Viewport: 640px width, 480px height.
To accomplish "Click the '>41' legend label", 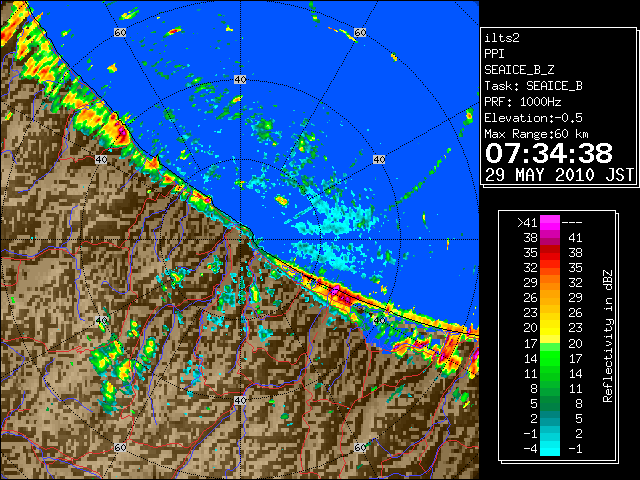I will pyautogui.click(x=527, y=223).
